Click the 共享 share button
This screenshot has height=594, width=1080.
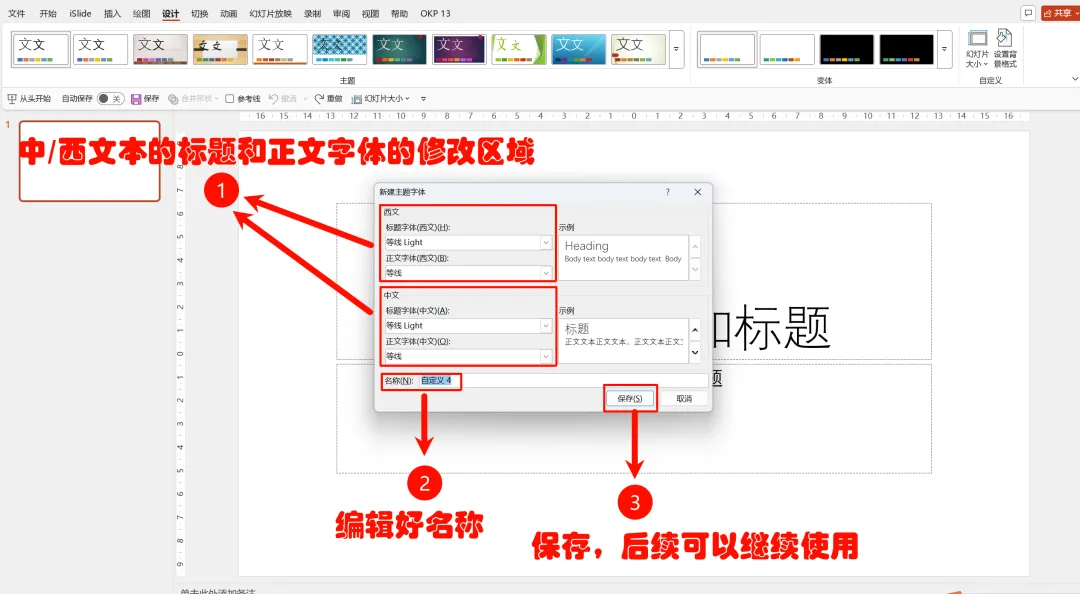[1060, 13]
